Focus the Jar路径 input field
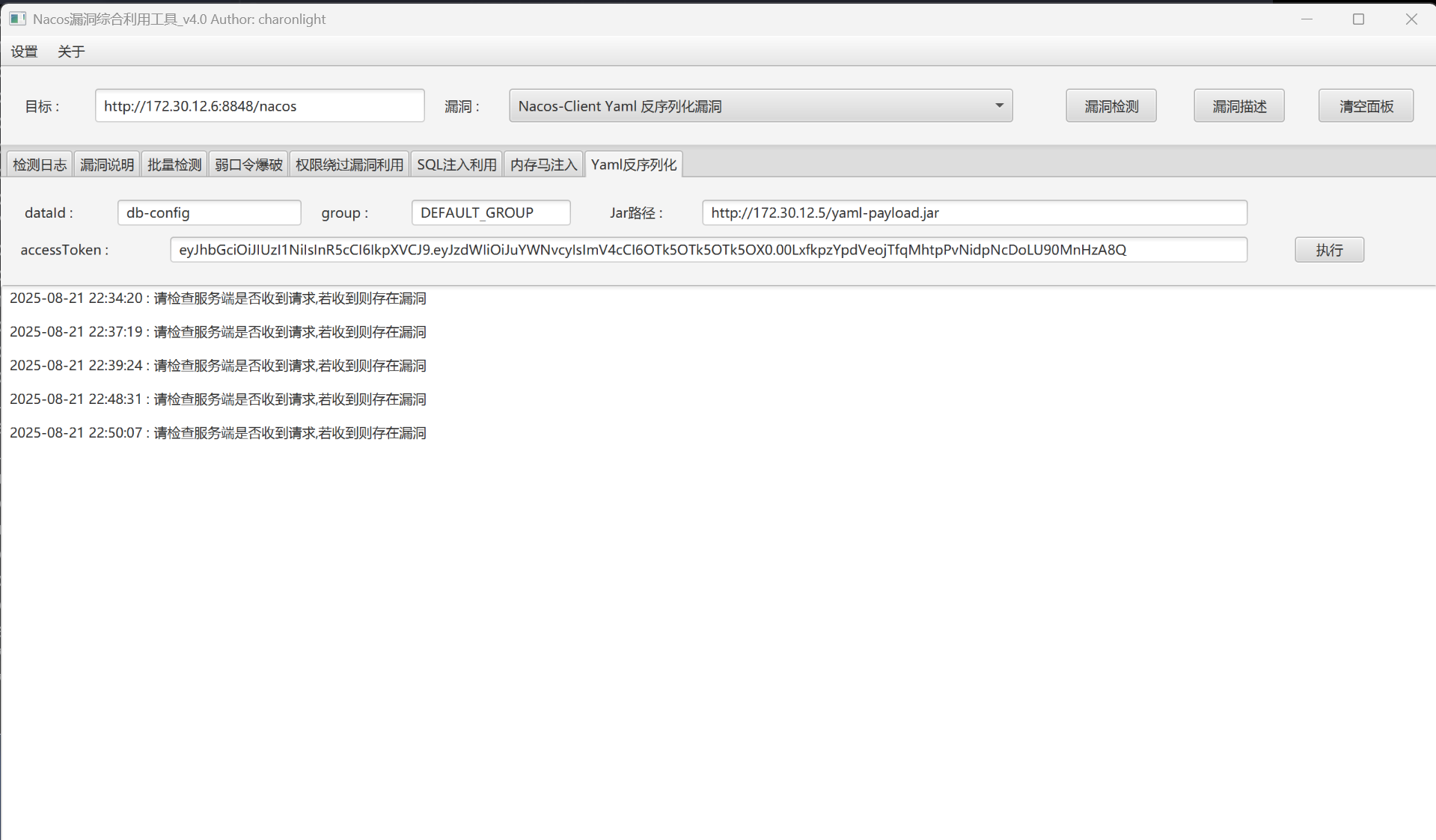This screenshot has height=840, width=1436. [974, 212]
